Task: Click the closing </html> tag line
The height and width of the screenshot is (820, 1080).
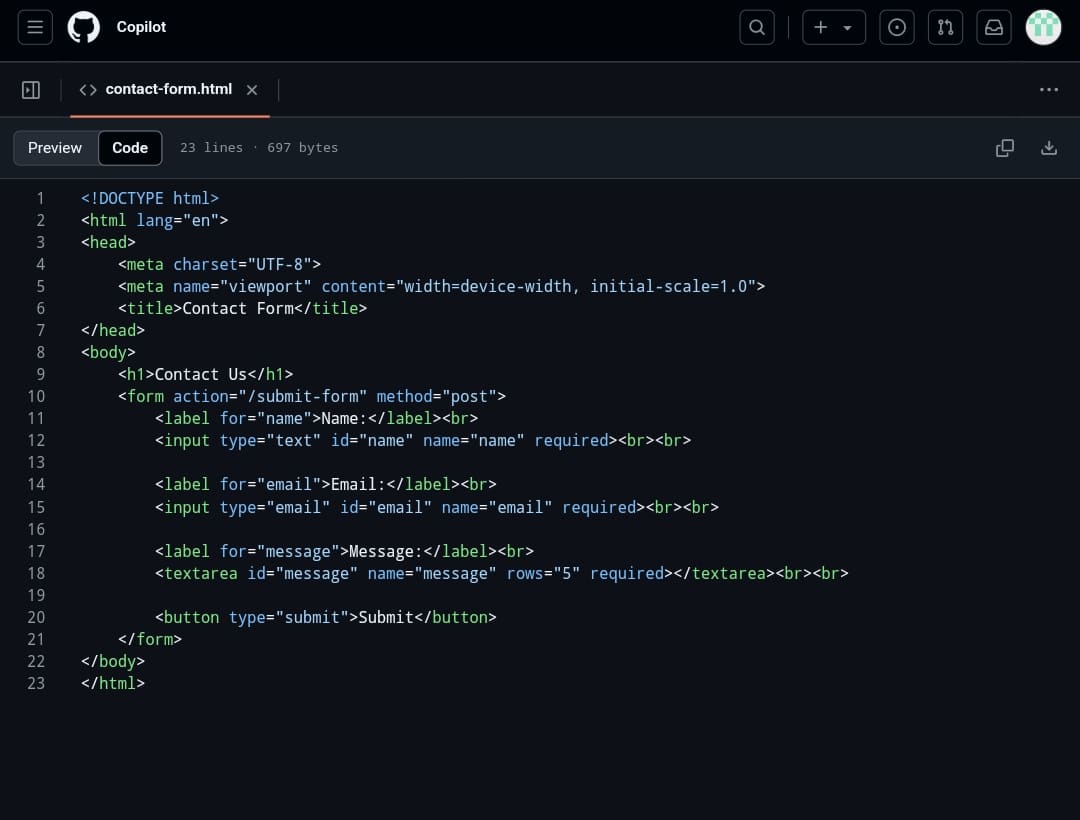Action: coord(113,684)
